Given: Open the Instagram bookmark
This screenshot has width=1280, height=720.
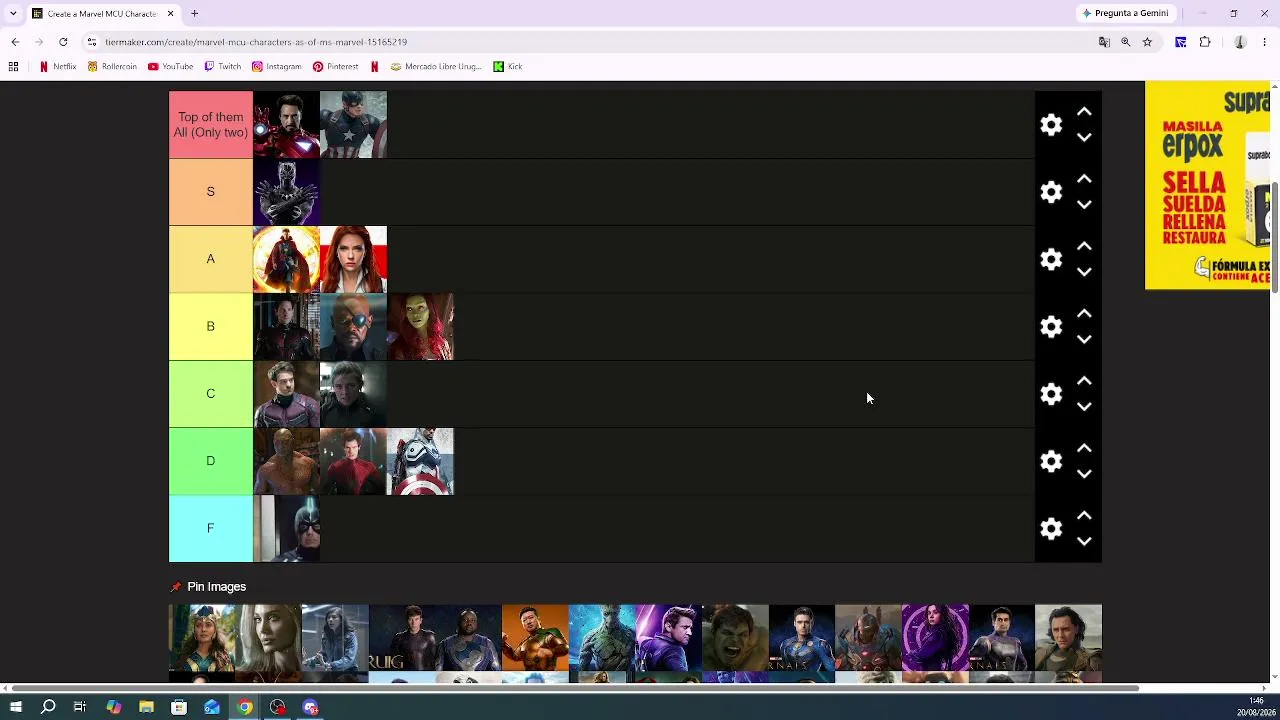Looking at the screenshot, I should (x=276, y=67).
